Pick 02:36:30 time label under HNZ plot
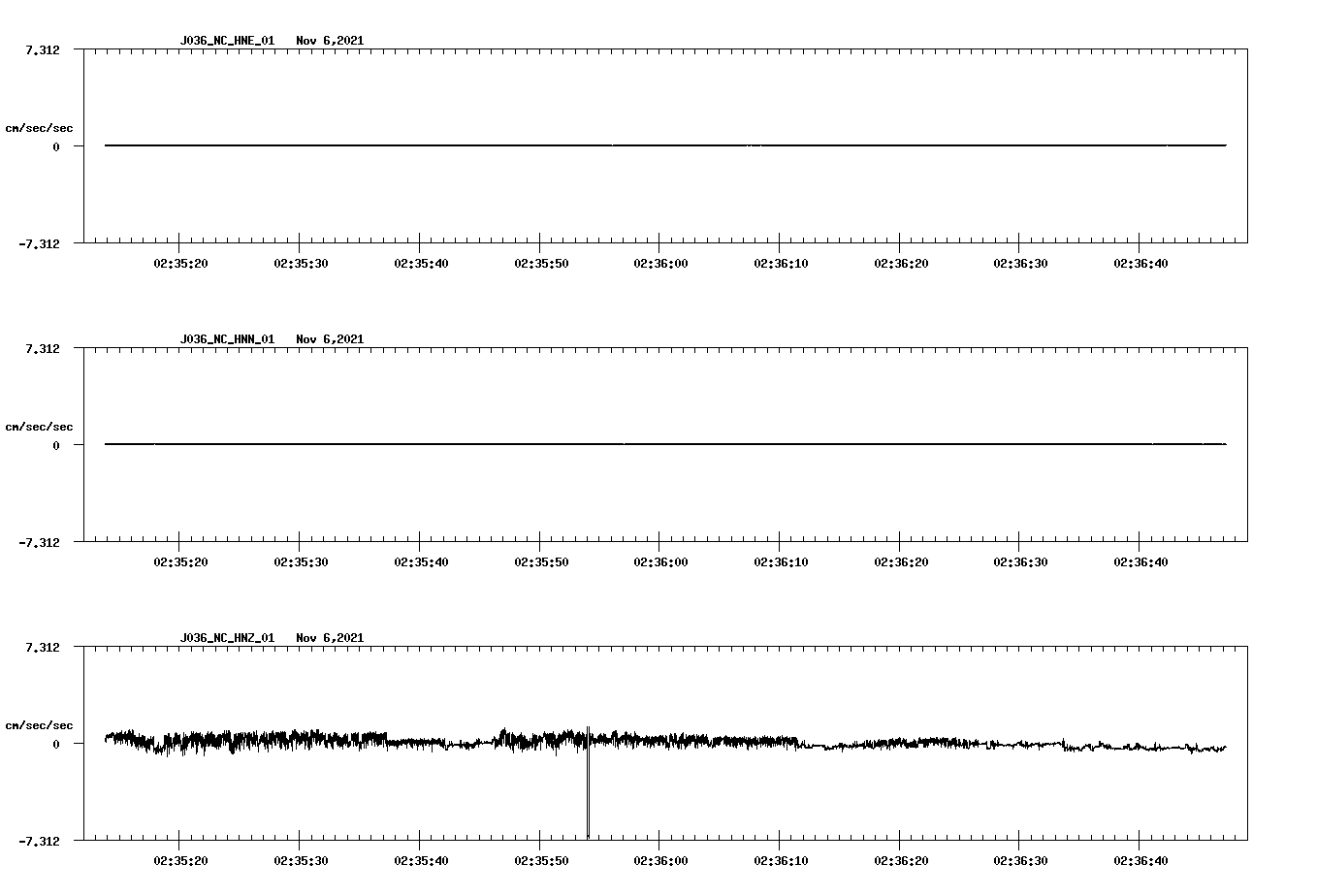This screenshot has height=896, width=1317. tap(1020, 860)
